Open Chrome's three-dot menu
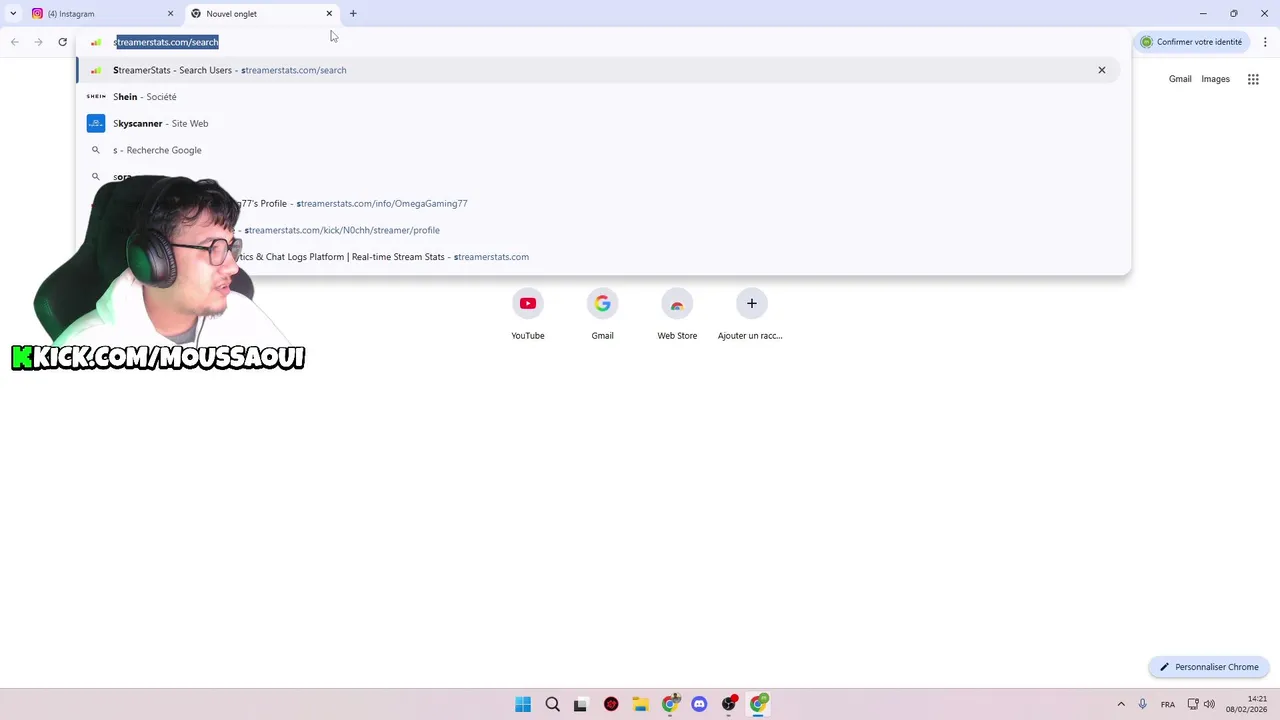The image size is (1280, 720). (x=1265, y=42)
